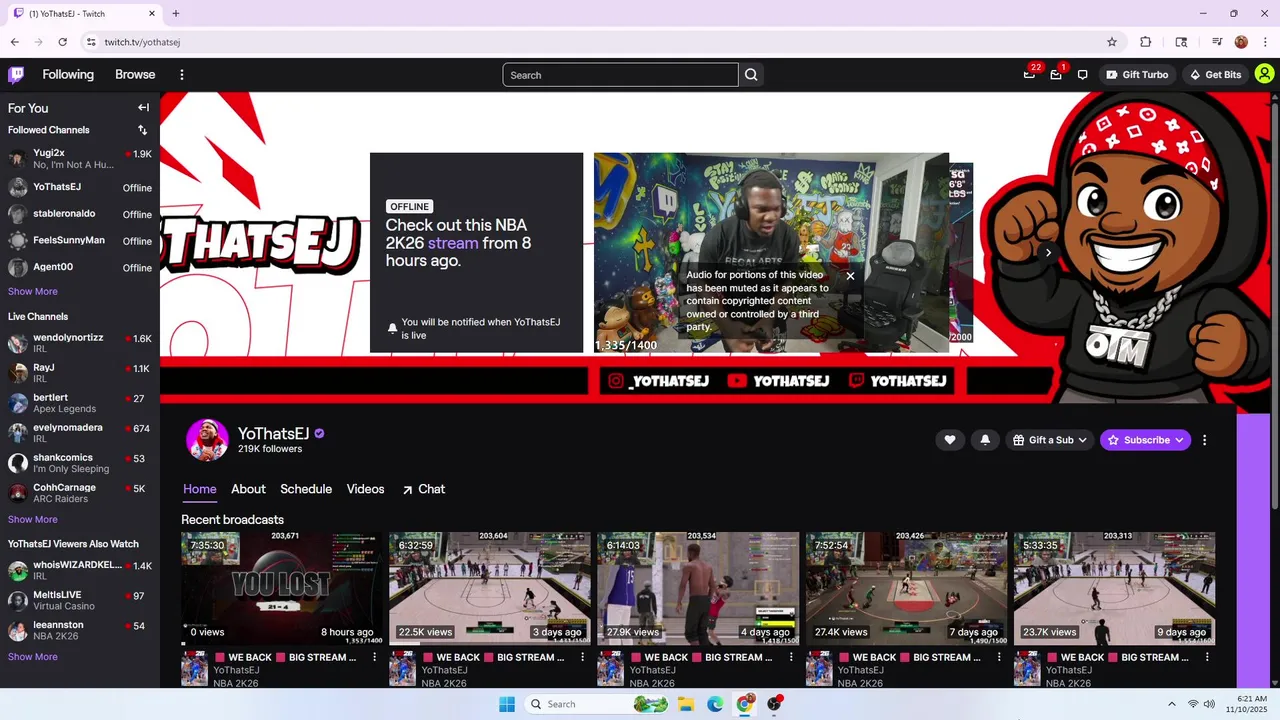Click the browser address bar
The width and height of the screenshot is (1280, 720).
point(590,42)
